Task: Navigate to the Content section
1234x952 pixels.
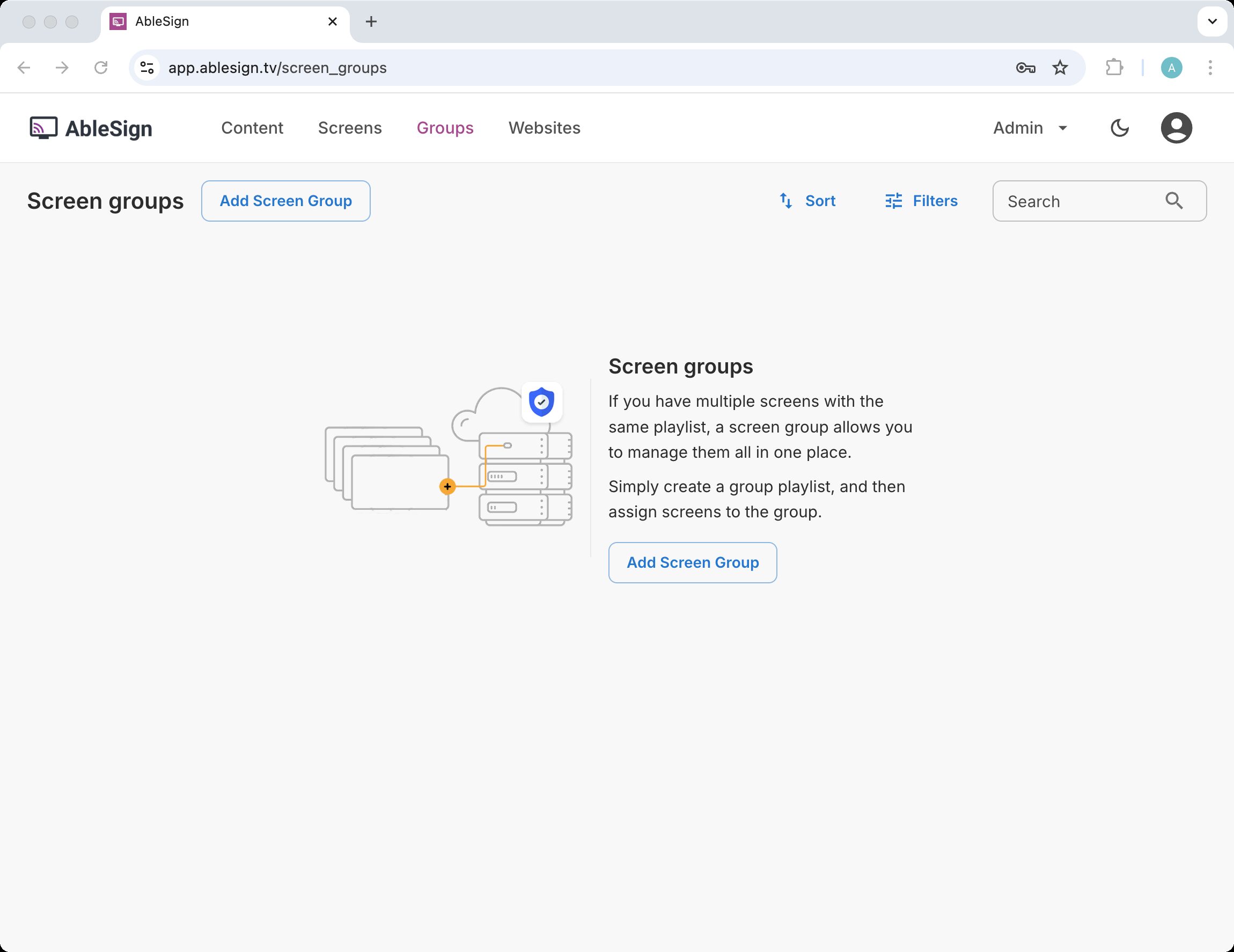Action: tap(252, 128)
